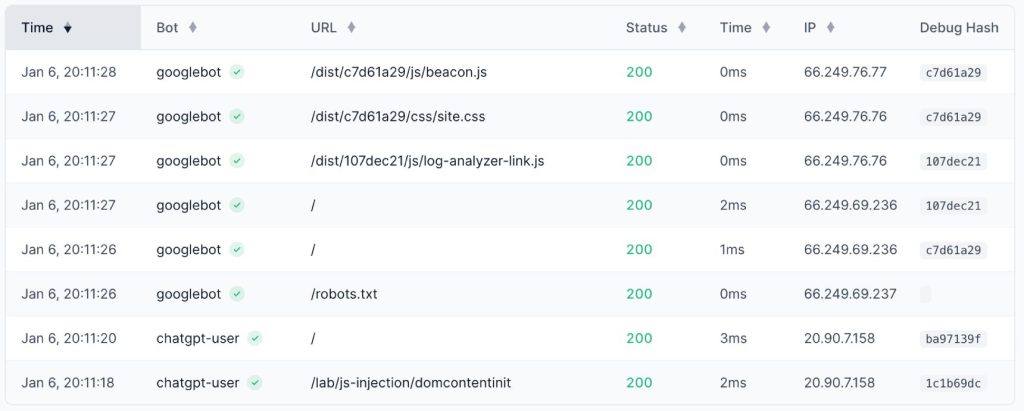Click the verified badge in the site.css row
The width and height of the screenshot is (1024, 411).
237,117
